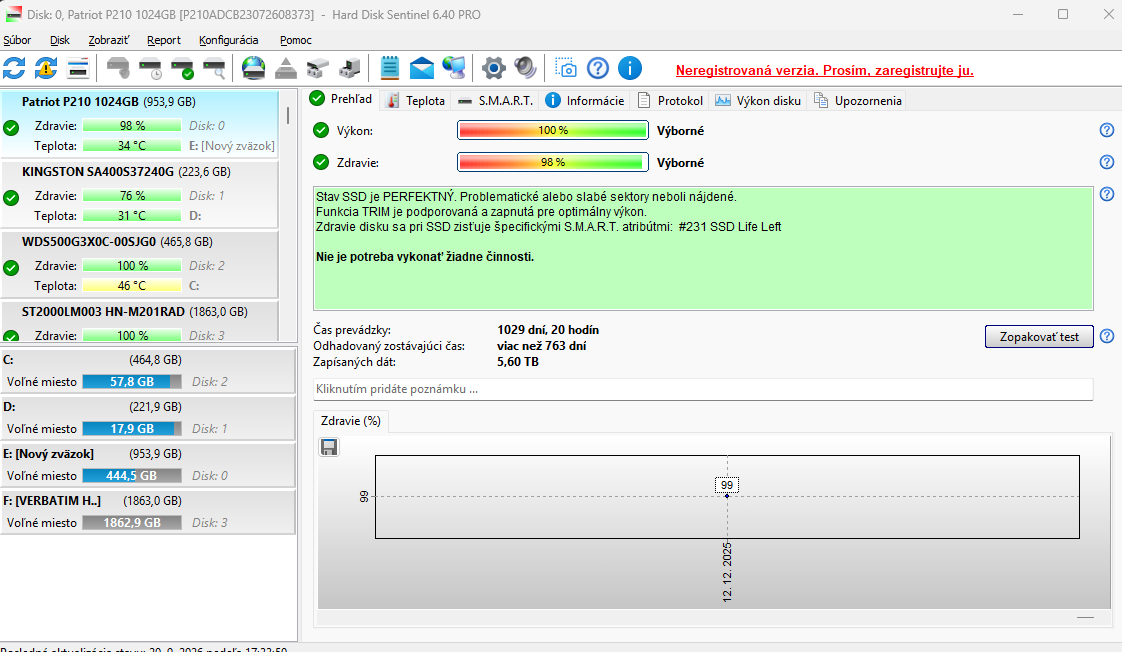Click the disk with clock toolbar icon
Image resolution: width=1122 pixels, height=652 pixels.
point(150,69)
